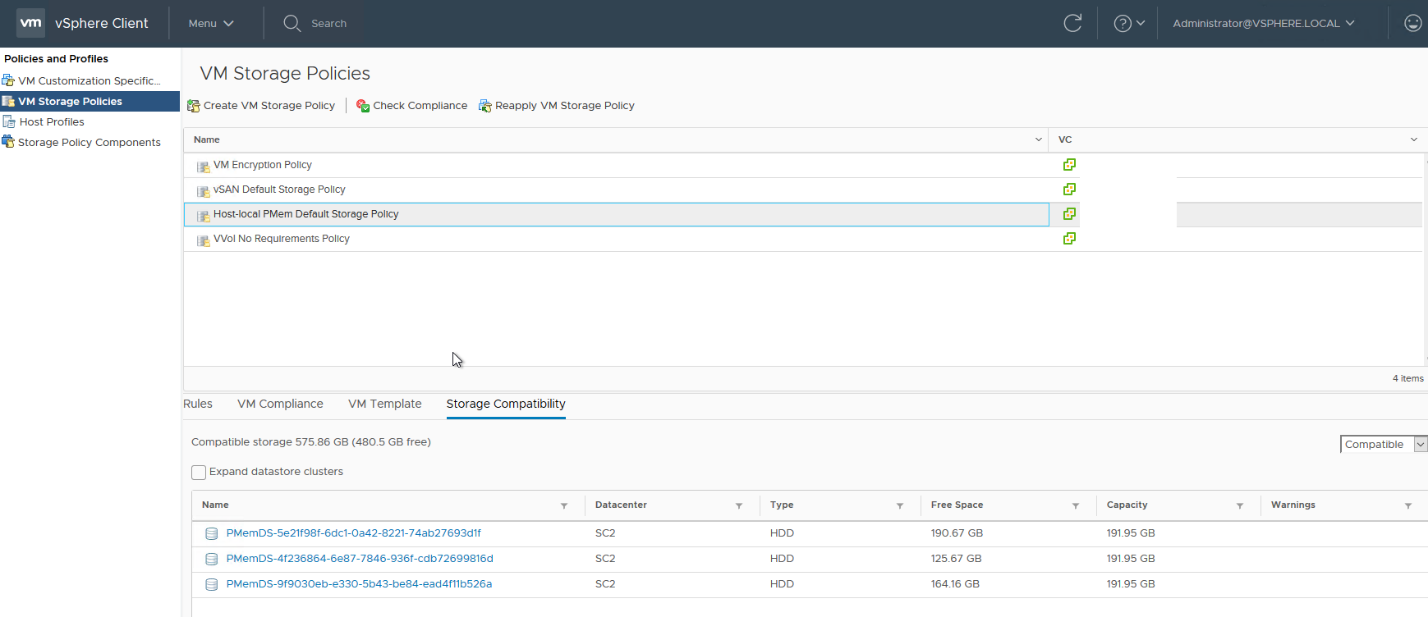
Task: Open the Compatible filter dropdown
Action: pyautogui.click(x=1383, y=445)
